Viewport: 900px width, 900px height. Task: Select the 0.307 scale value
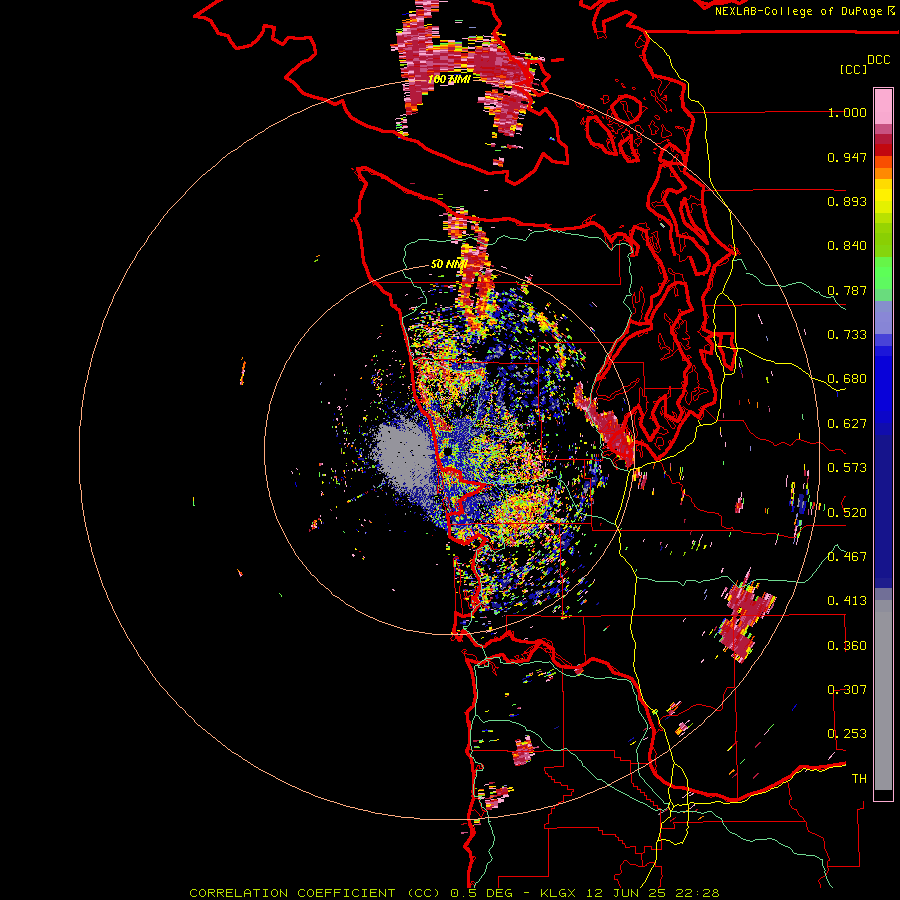[x=847, y=690]
